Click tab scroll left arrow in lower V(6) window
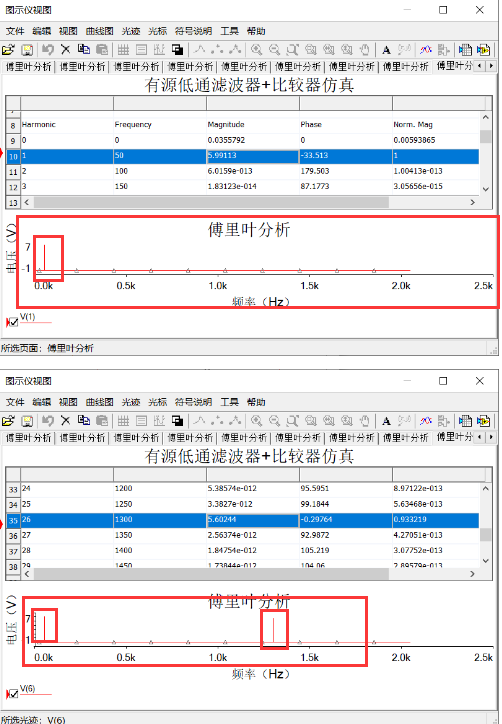502x724 pixels. (x=480, y=437)
